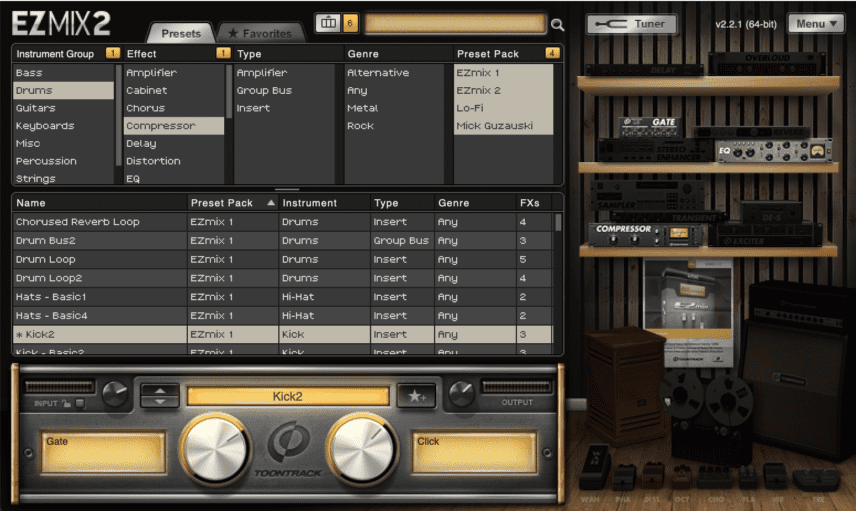The width and height of the screenshot is (856, 511).
Task: Select Amplifier in the Type list
Action: click(284, 73)
